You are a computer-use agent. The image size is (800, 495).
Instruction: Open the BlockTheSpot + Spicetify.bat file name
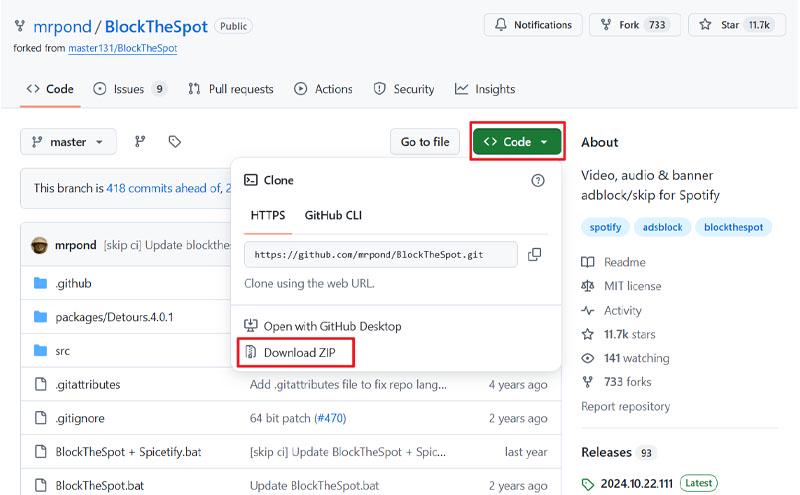(x=128, y=452)
